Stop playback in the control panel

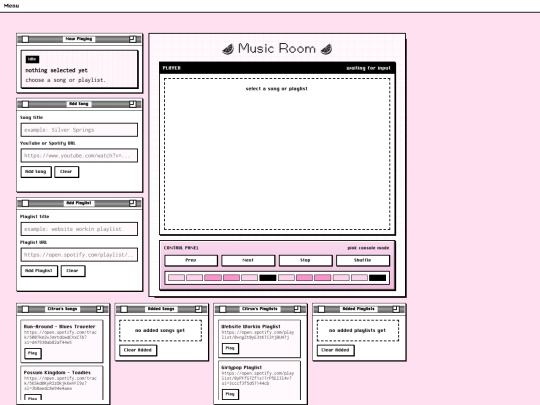305,260
